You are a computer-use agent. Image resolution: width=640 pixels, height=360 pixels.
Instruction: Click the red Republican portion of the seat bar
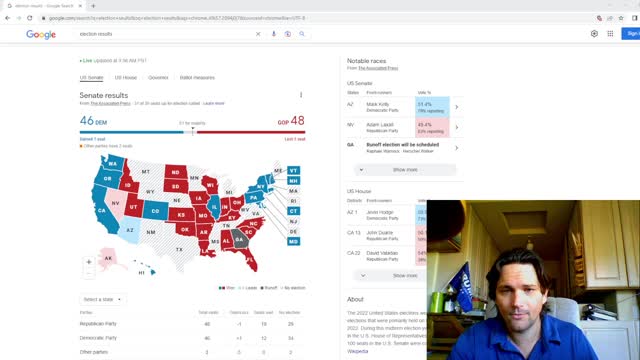(x=251, y=132)
